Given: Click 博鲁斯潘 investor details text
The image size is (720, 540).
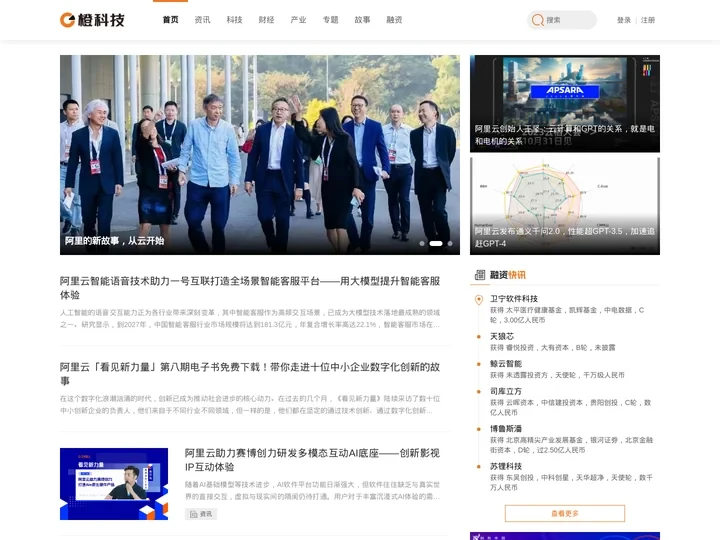Looking at the screenshot, I should click(571, 445).
